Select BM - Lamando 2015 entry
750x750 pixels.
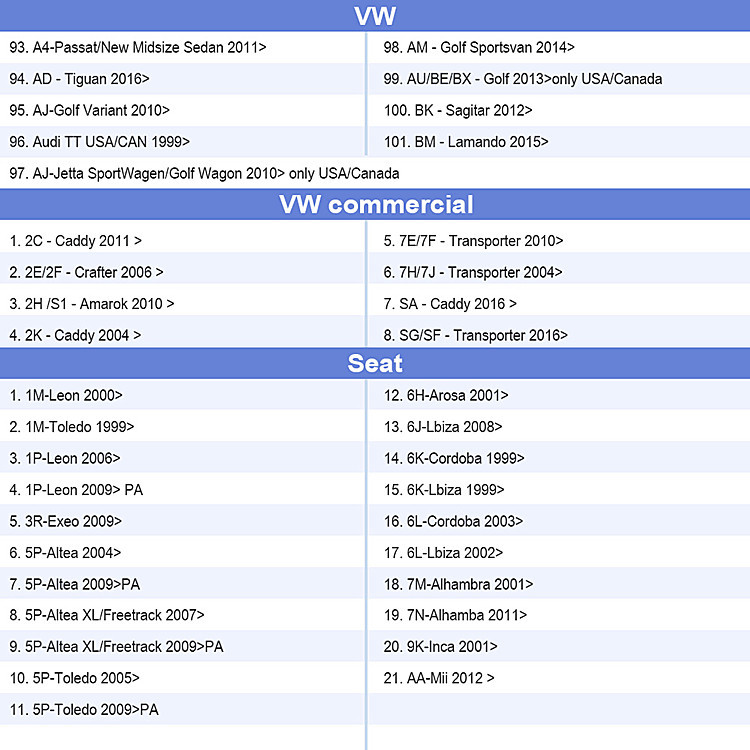(x=559, y=142)
